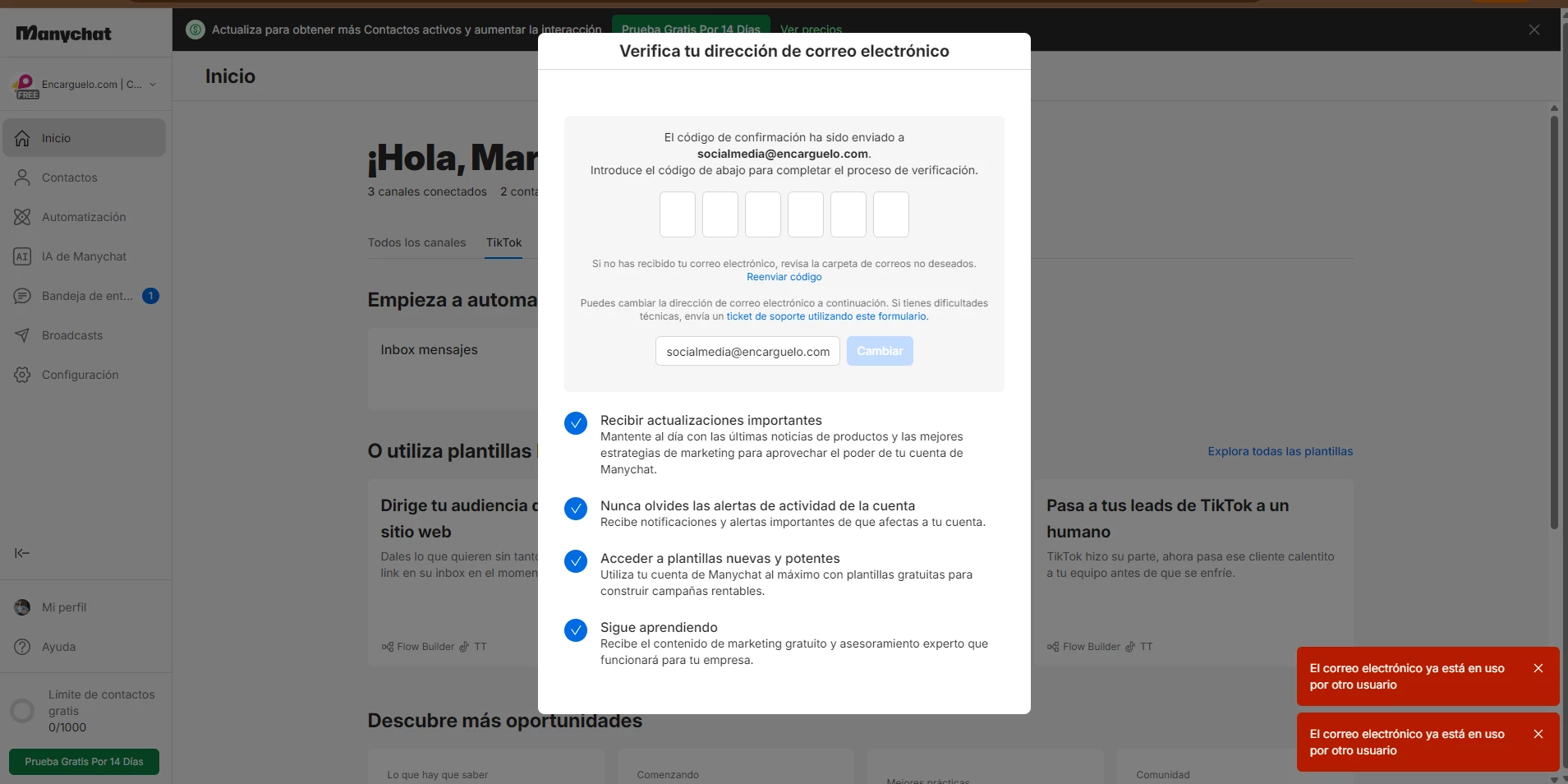Image resolution: width=1568 pixels, height=784 pixels.
Task: Click the second verification code box
Action: (720, 214)
